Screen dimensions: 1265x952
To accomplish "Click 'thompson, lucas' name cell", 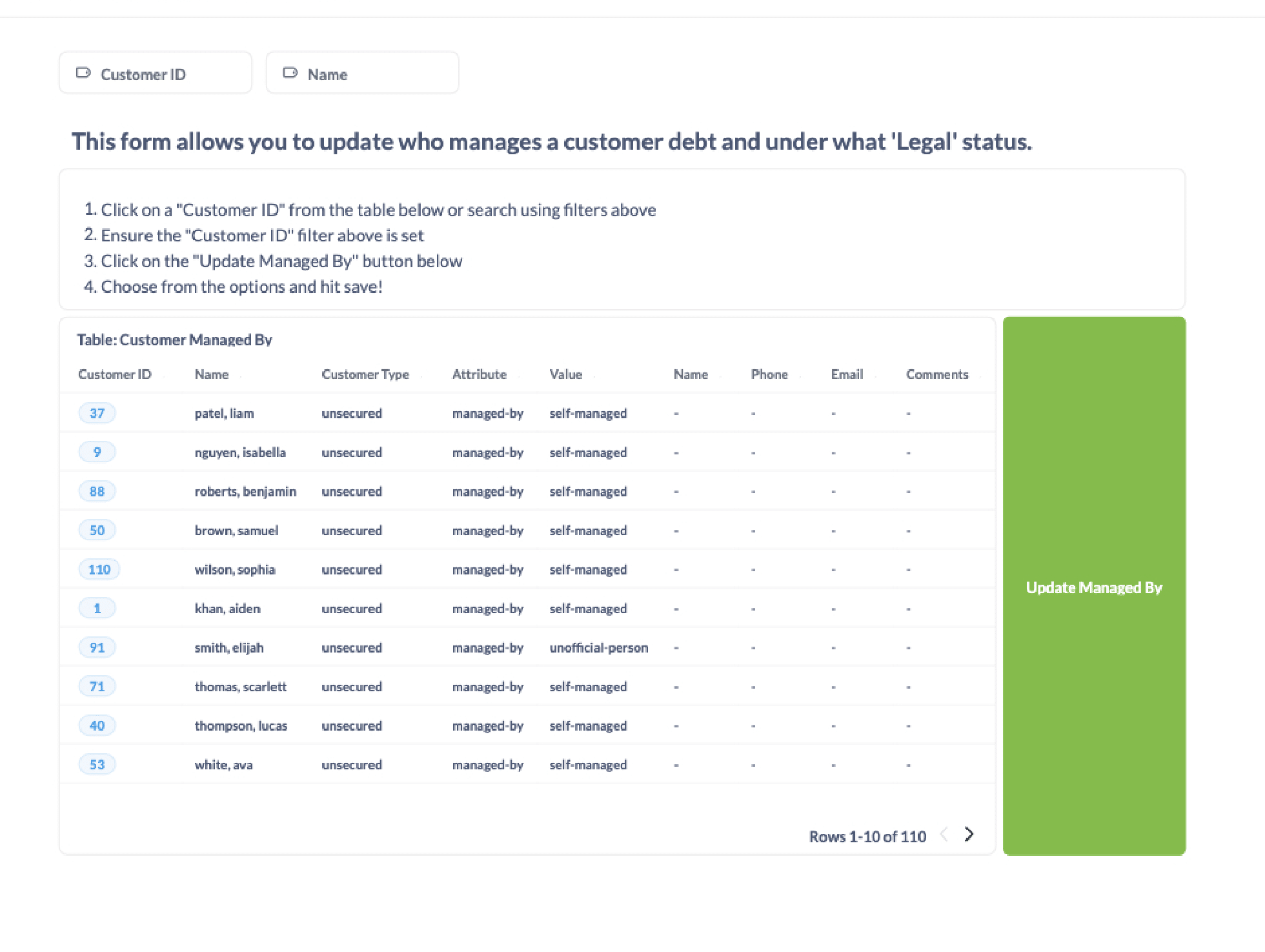I will [x=241, y=725].
